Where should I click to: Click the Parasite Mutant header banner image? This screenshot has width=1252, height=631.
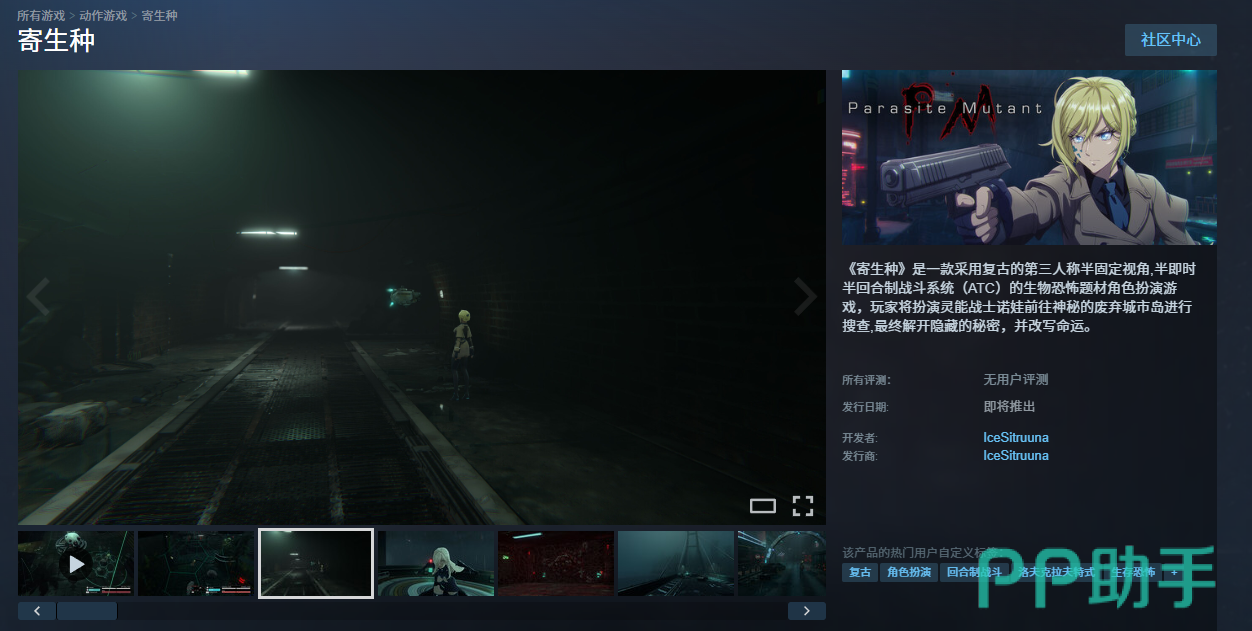[1029, 158]
